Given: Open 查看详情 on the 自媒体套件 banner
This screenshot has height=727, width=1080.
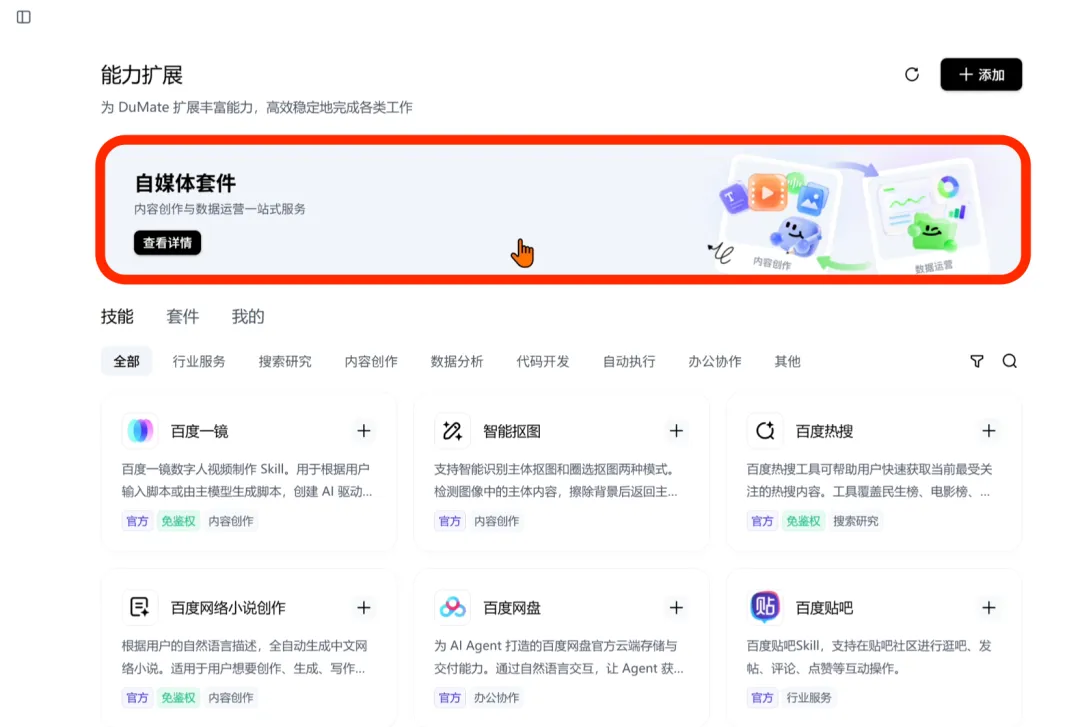Looking at the screenshot, I should [x=167, y=243].
